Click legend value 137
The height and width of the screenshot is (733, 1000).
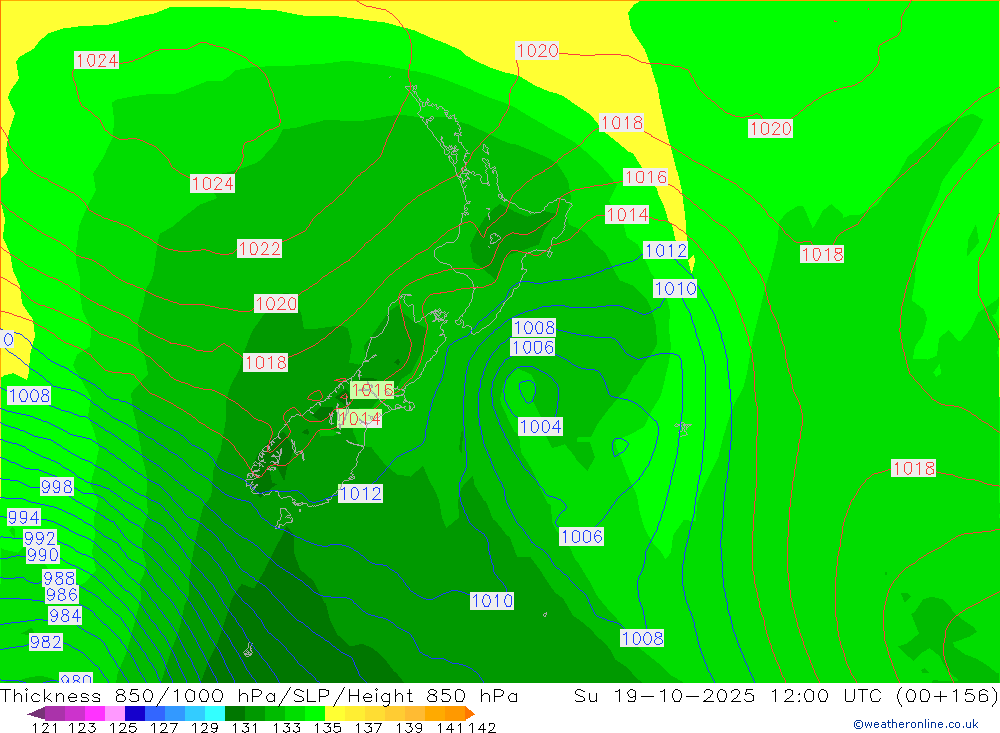(368, 727)
